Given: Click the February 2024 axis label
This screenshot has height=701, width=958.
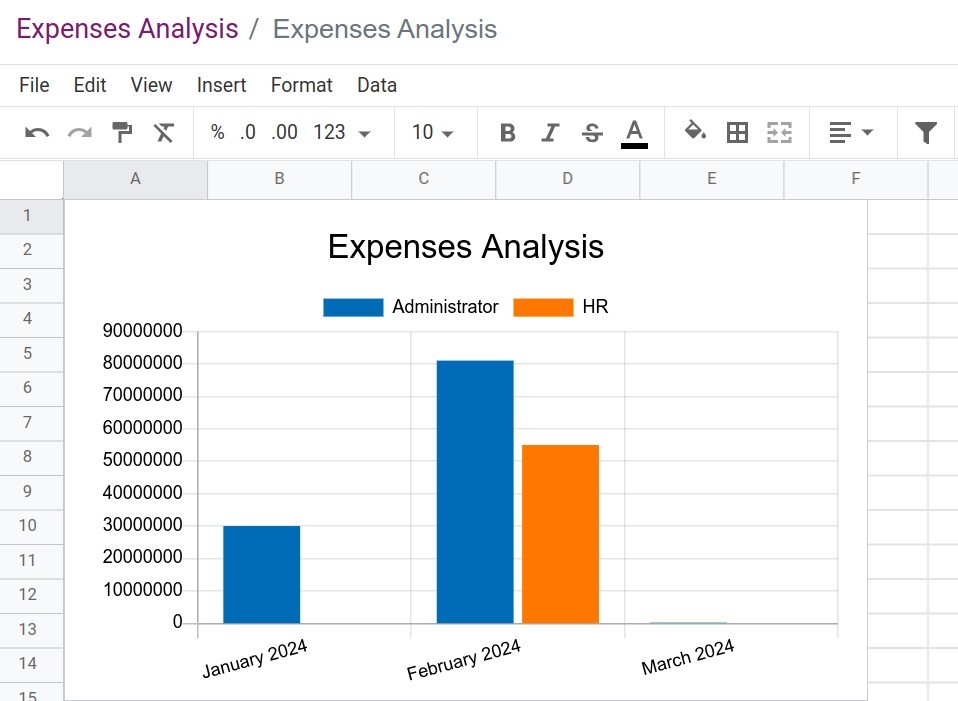Looking at the screenshot, I should (x=464, y=659).
